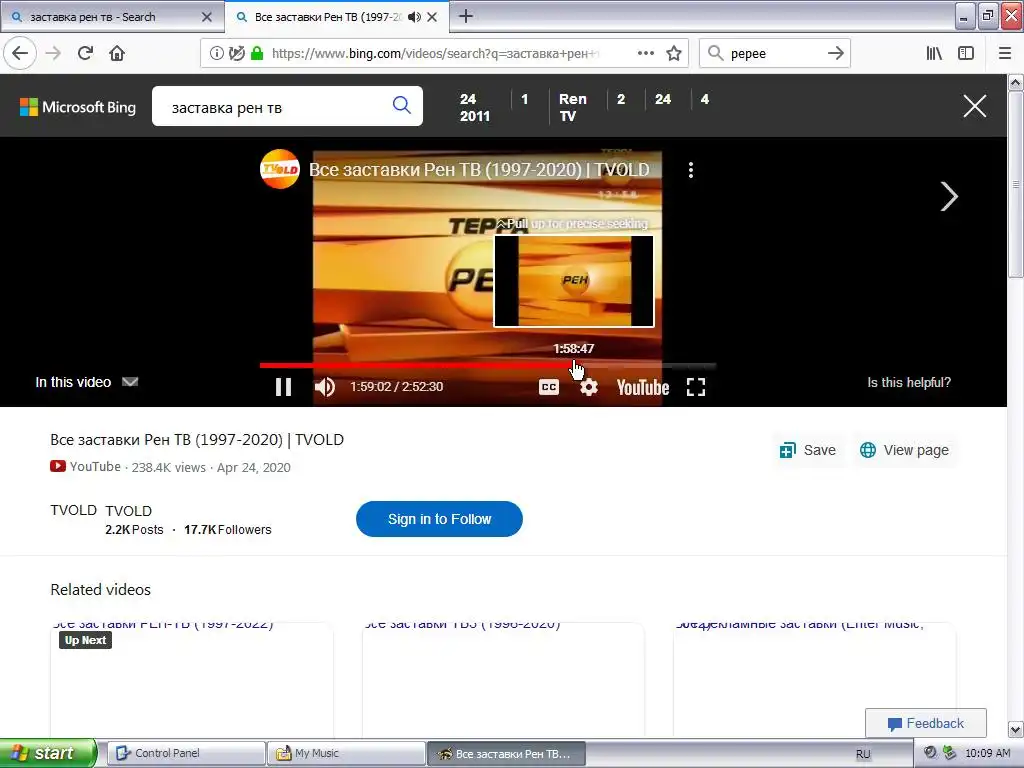1024x768 pixels.
Task: Click Sign in to Follow button
Action: [439, 519]
